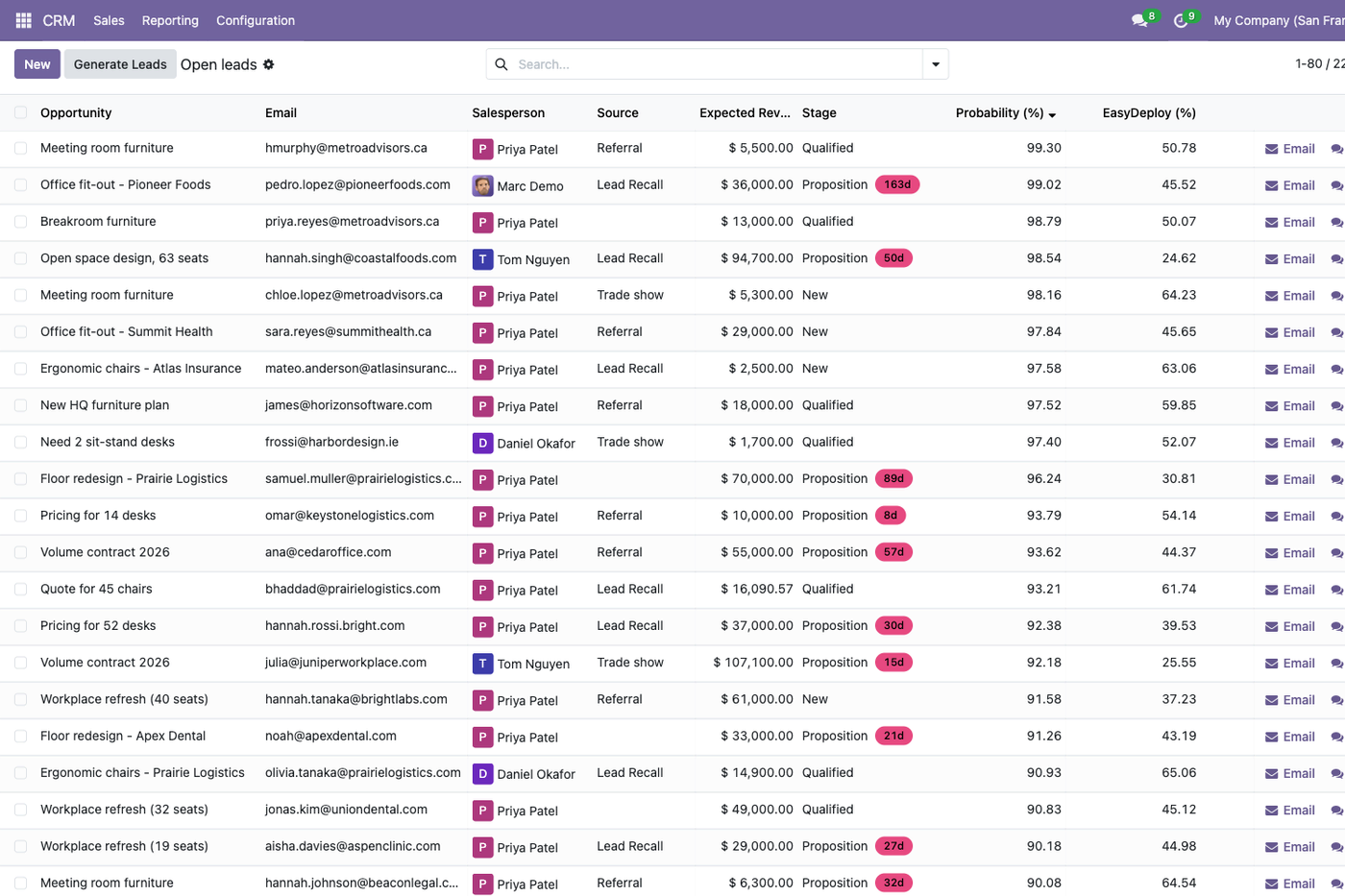Click the 8d badge in Pricing for 14 desks row
The height and width of the screenshot is (896, 1345).
(891, 516)
